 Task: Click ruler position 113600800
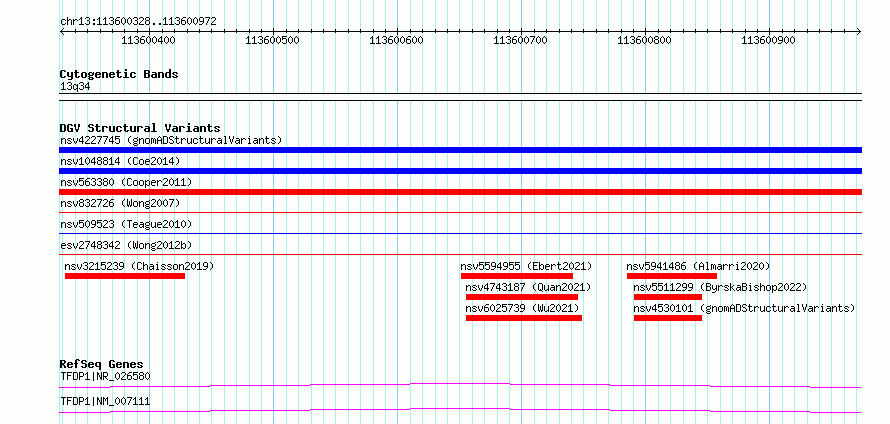coord(644,40)
